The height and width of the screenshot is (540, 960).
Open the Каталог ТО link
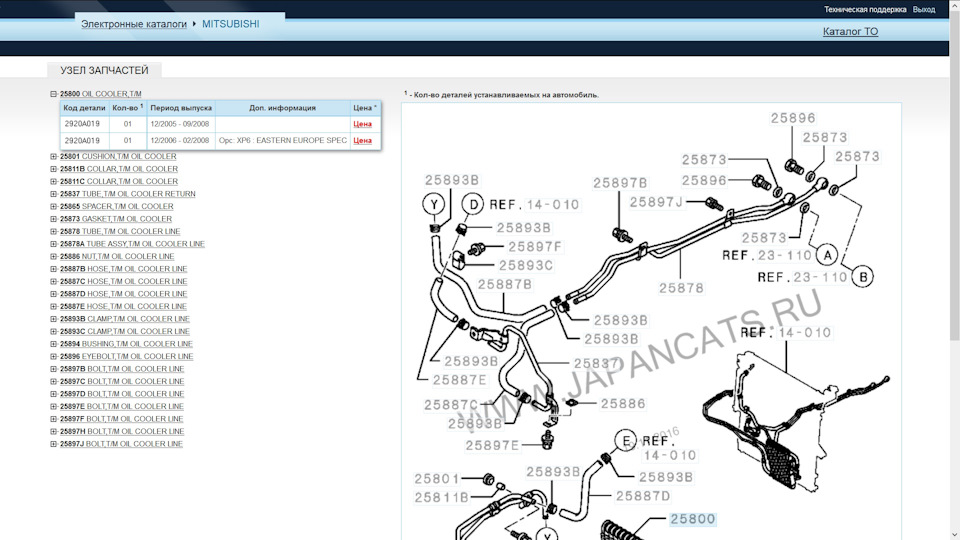tap(850, 32)
